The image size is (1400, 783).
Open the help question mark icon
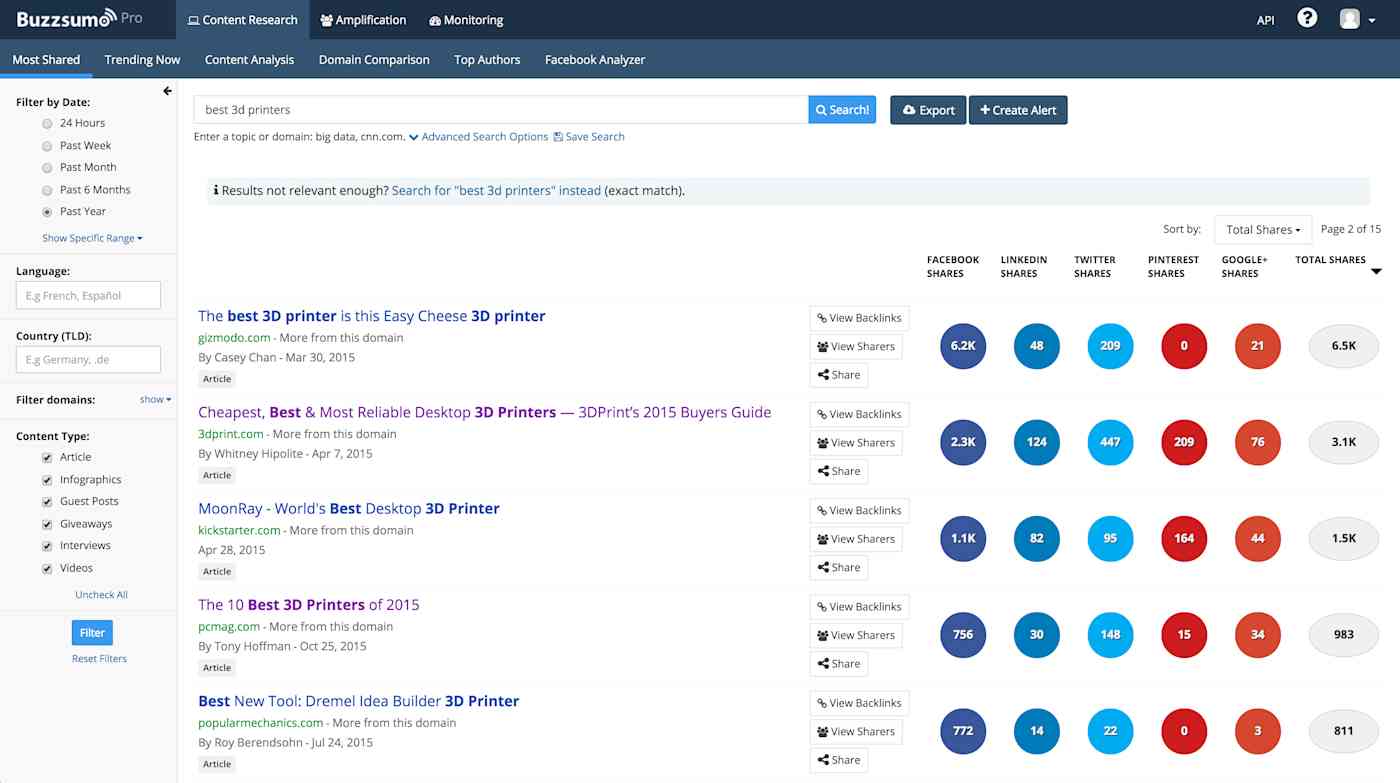click(x=1307, y=17)
